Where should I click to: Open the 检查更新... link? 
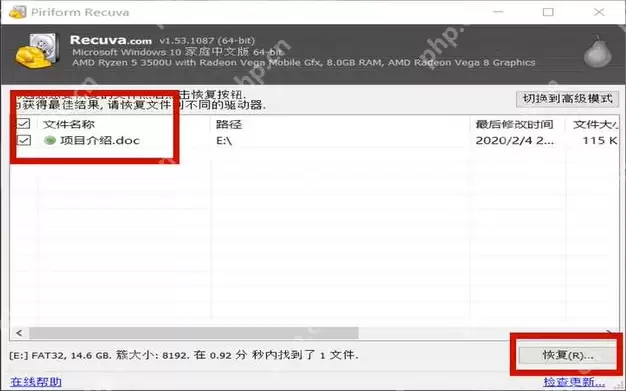(574, 382)
